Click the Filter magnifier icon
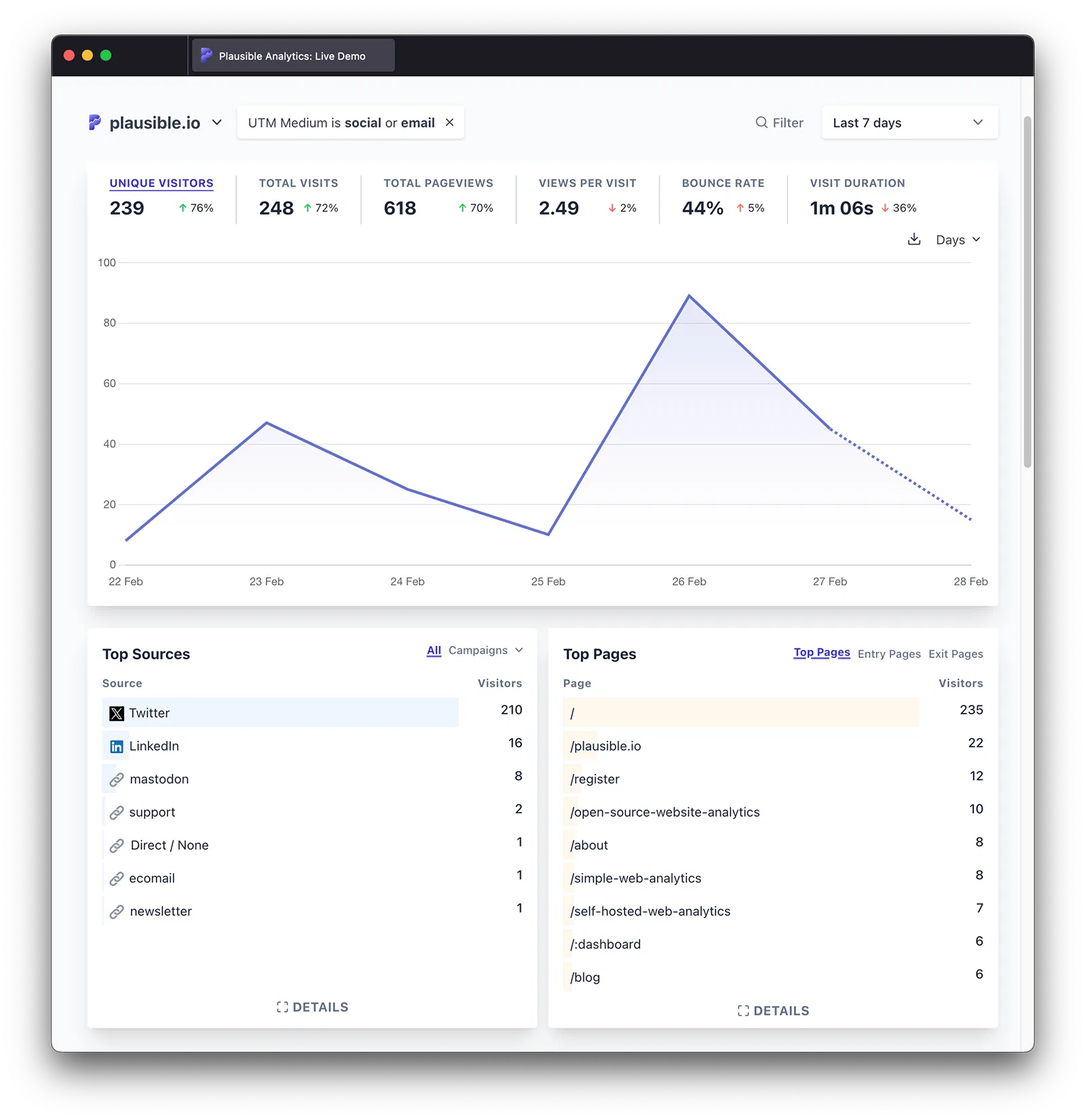The height and width of the screenshot is (1120, 1085). click(762, 123)
